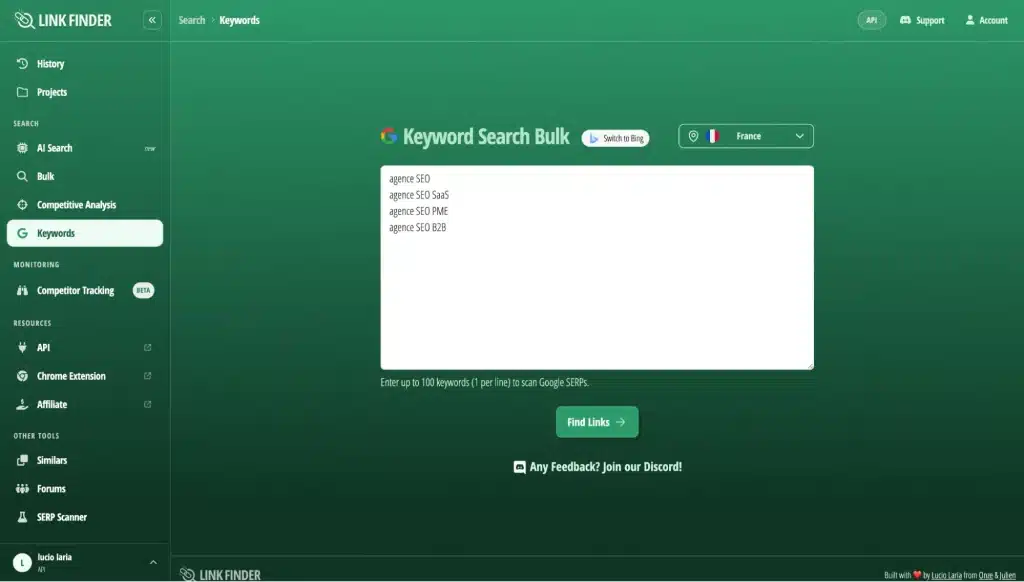
Task: Click the Affiliate hand icon
Action: coord(22,404)
